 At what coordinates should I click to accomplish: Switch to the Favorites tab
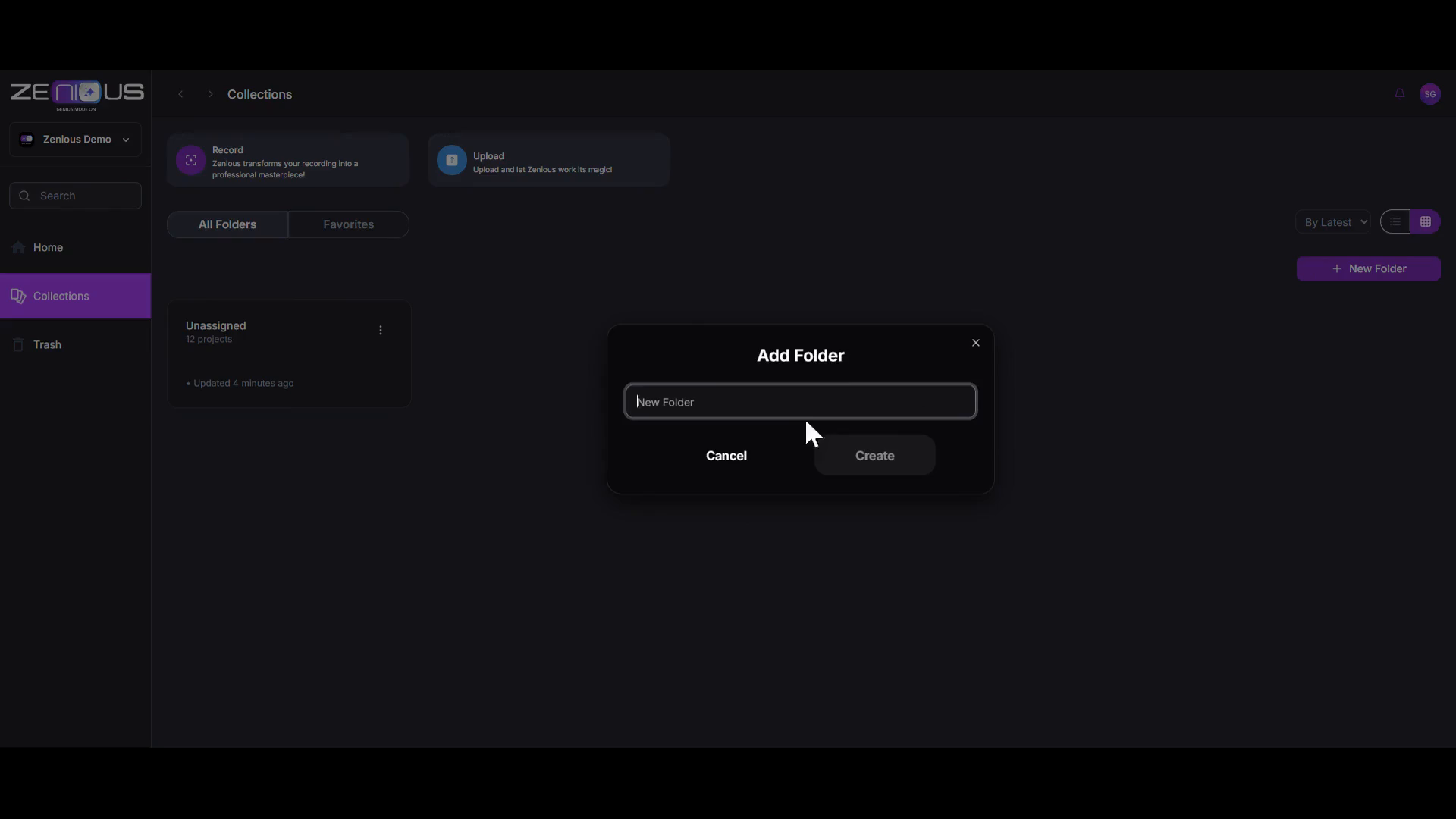point(348,224)
